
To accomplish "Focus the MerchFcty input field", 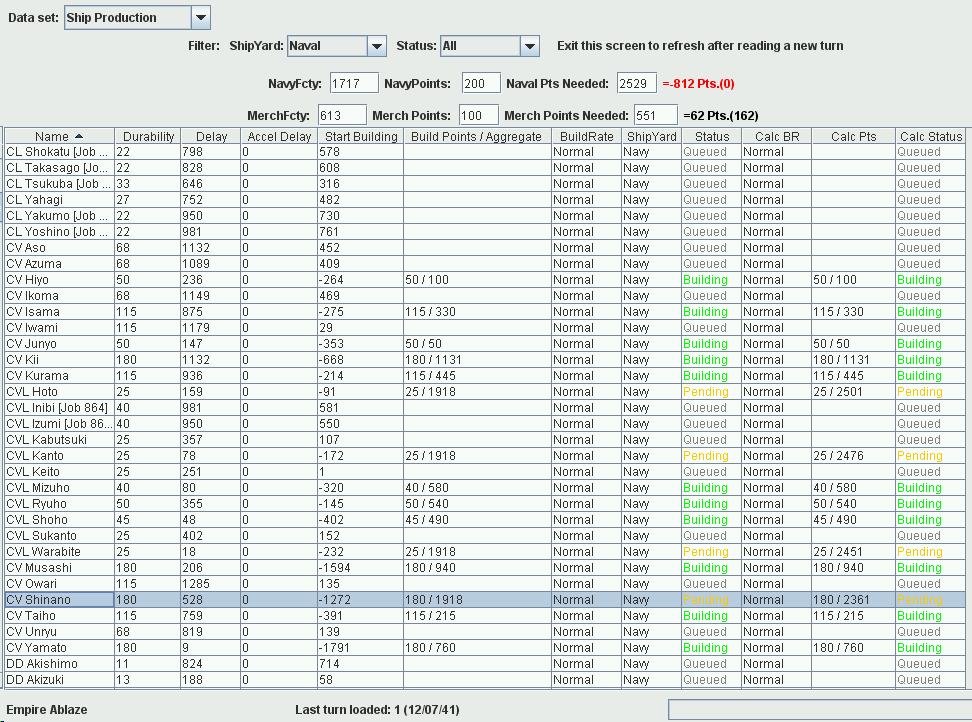I will 342,115.
